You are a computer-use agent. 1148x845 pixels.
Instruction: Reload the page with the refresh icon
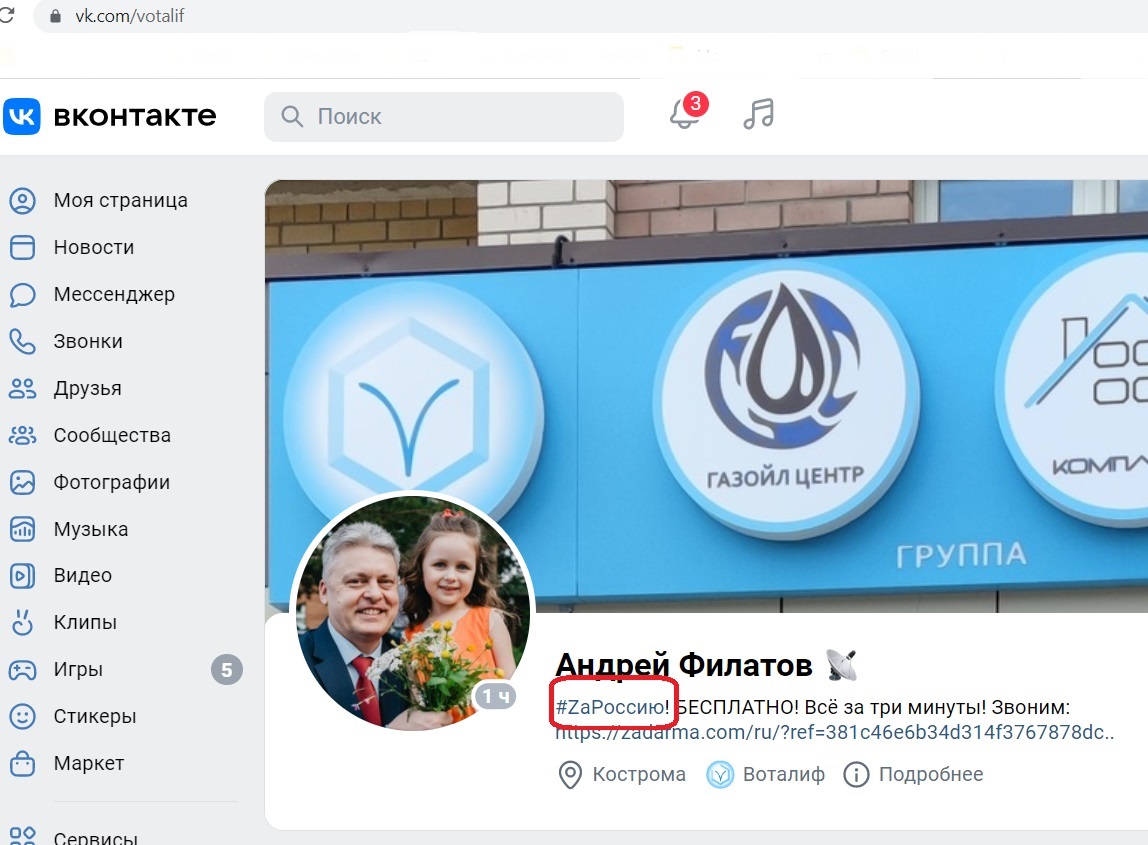pyautogui.click(x=7, y=15)
